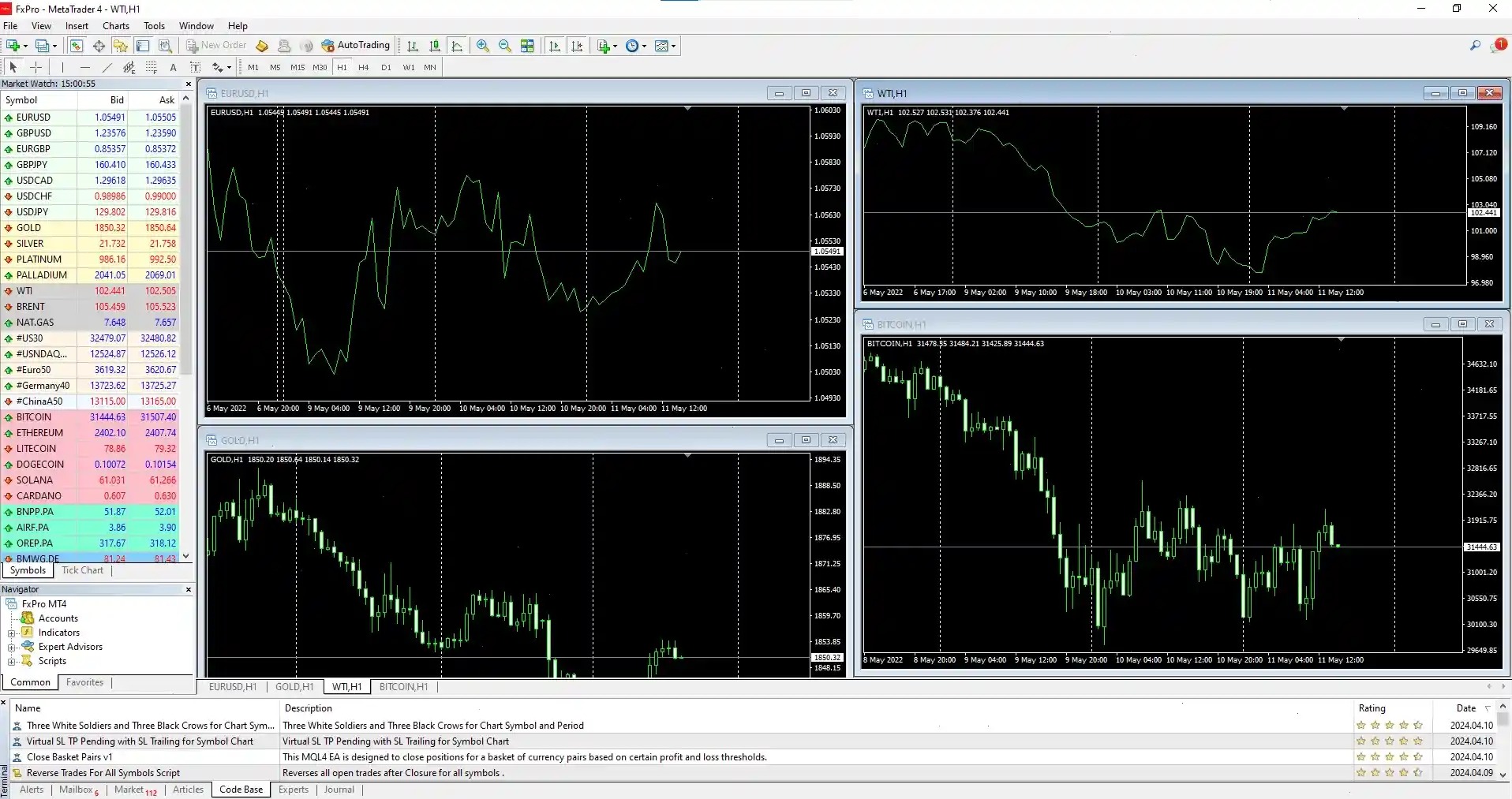Open the Charts menu
The width and height of the screenshot is (1512, 799).
115,25
